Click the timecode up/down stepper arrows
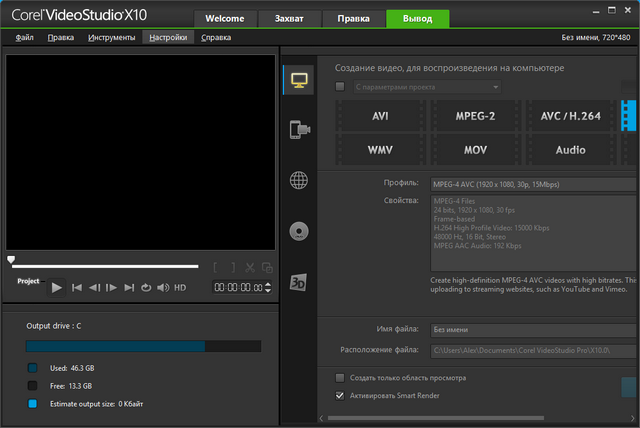The width and height of the screenshot is (640, 428). (x=268, y=288)
